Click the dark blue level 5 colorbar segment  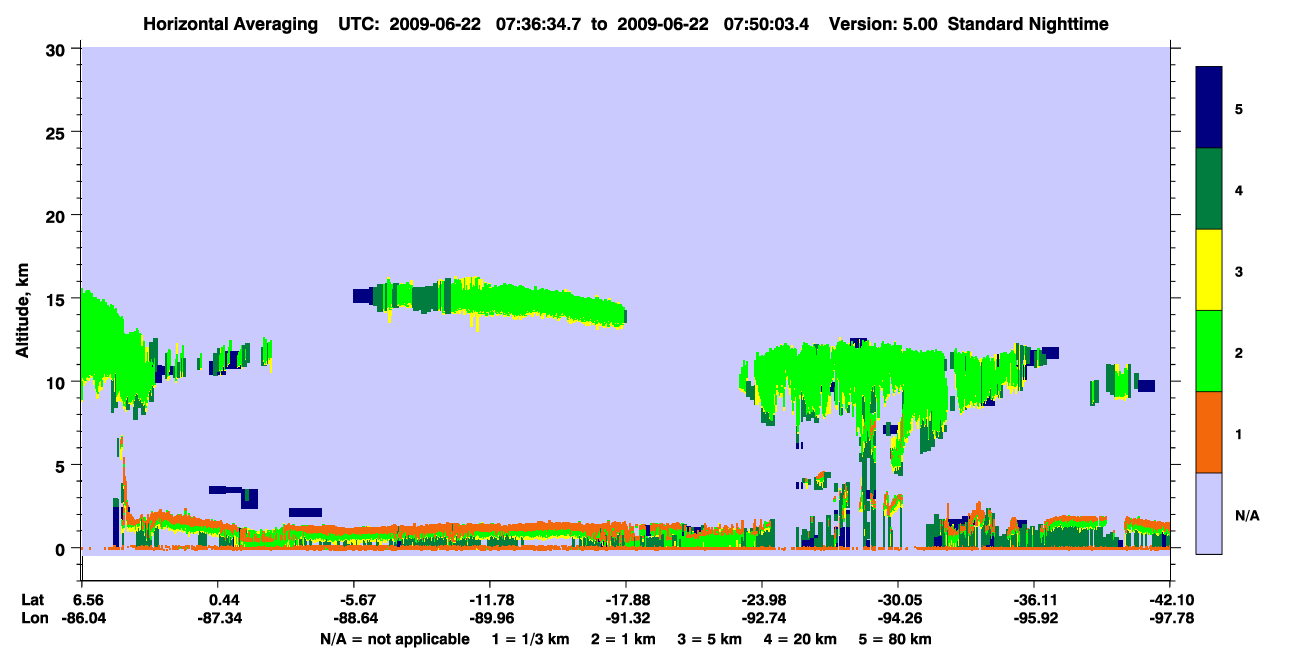1209,108
